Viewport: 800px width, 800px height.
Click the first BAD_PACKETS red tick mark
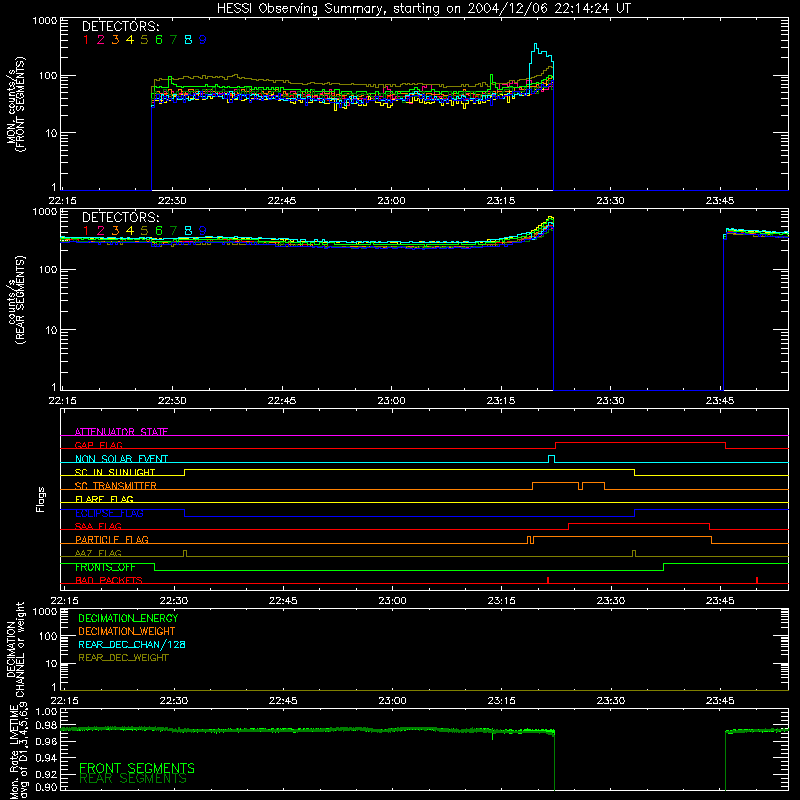547,580
